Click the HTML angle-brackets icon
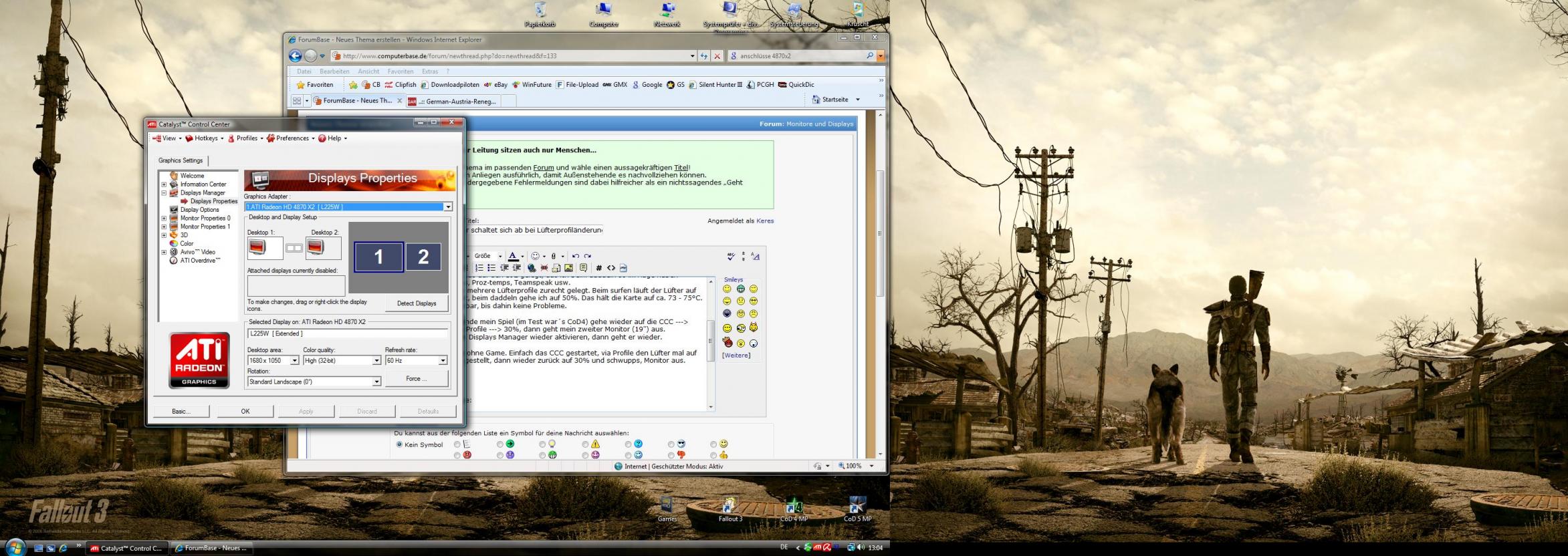Screen dimensions: 1568x556 [611, 268]
